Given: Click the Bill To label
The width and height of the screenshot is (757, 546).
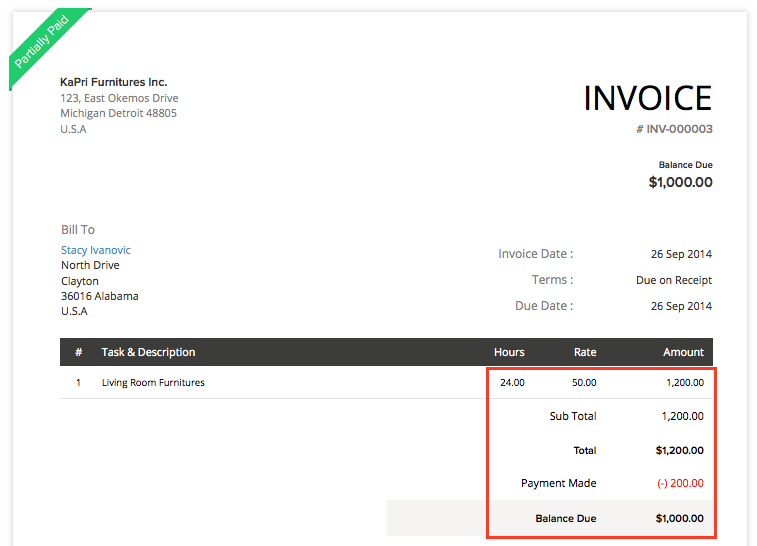Looking at the screenshot, I should [x=78, y=230].
